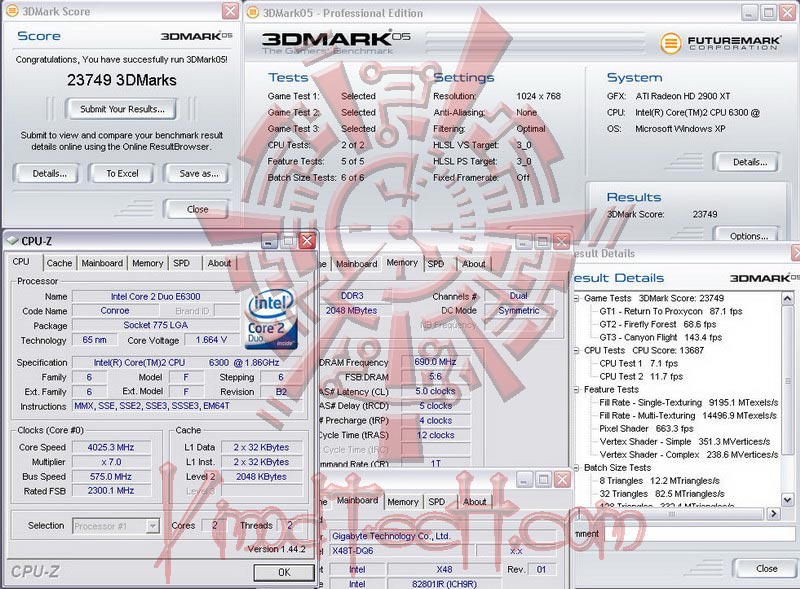Click OK in CPU-Z window
The height and width of the screenshot is (589, 800).
(284, 572)
